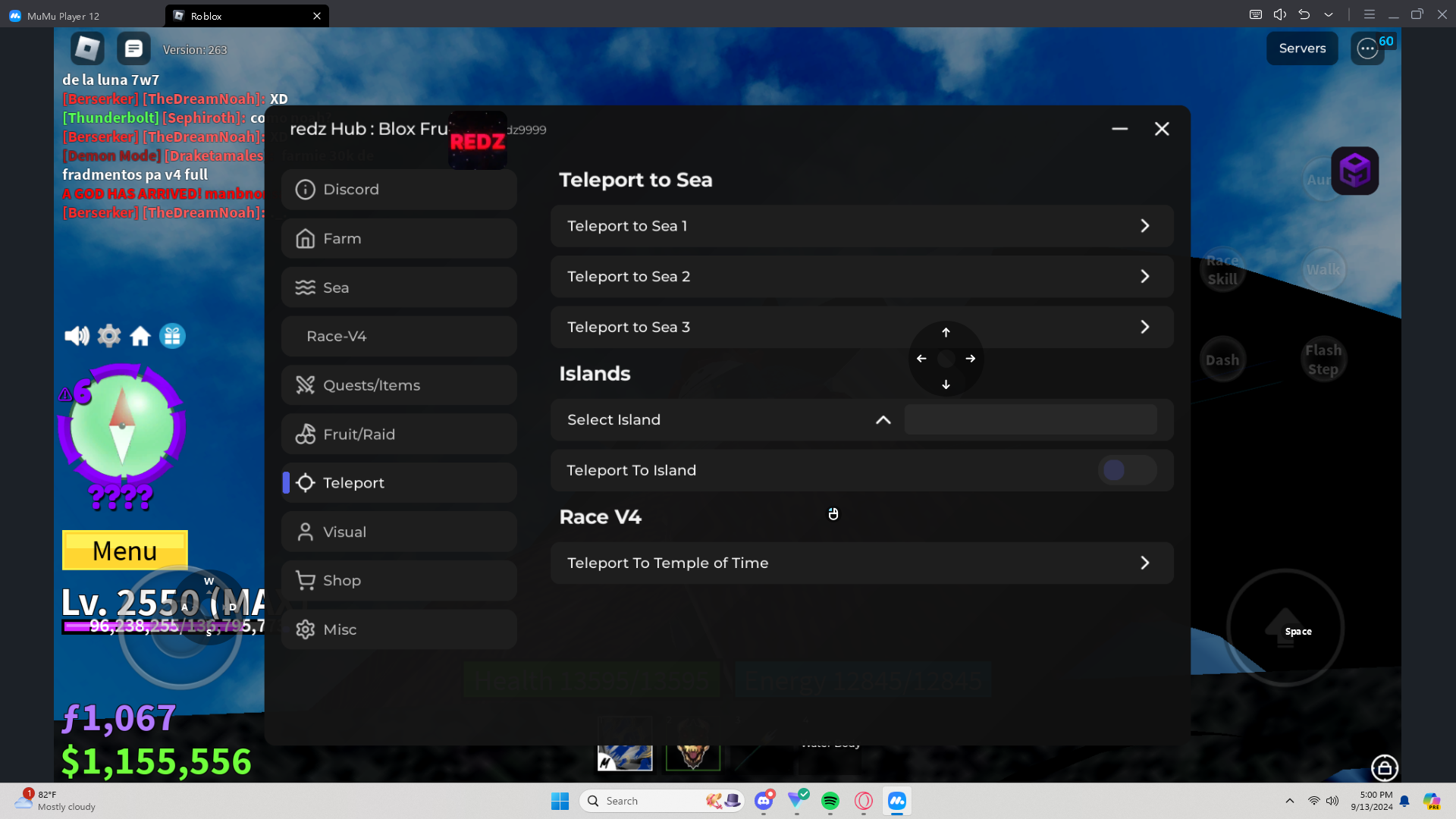Open the Discord tab in redz Hub
Viewport: 1456px width, 819px height.
tap(399, 190)
